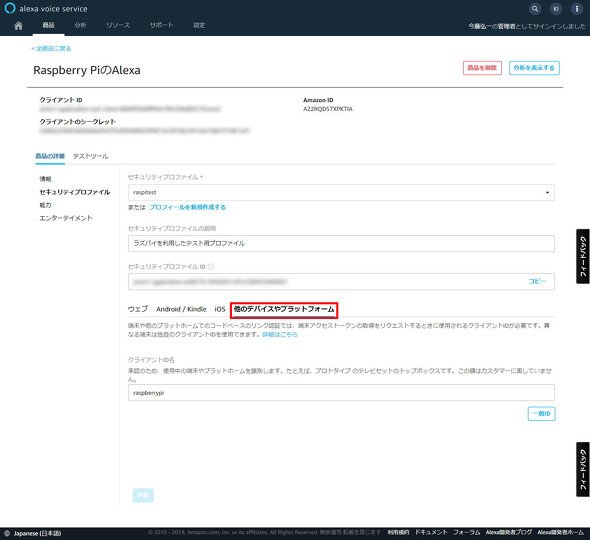590x540 pixels.
Task: Click the red 商品を削除 button
Action: click(482, 68)
